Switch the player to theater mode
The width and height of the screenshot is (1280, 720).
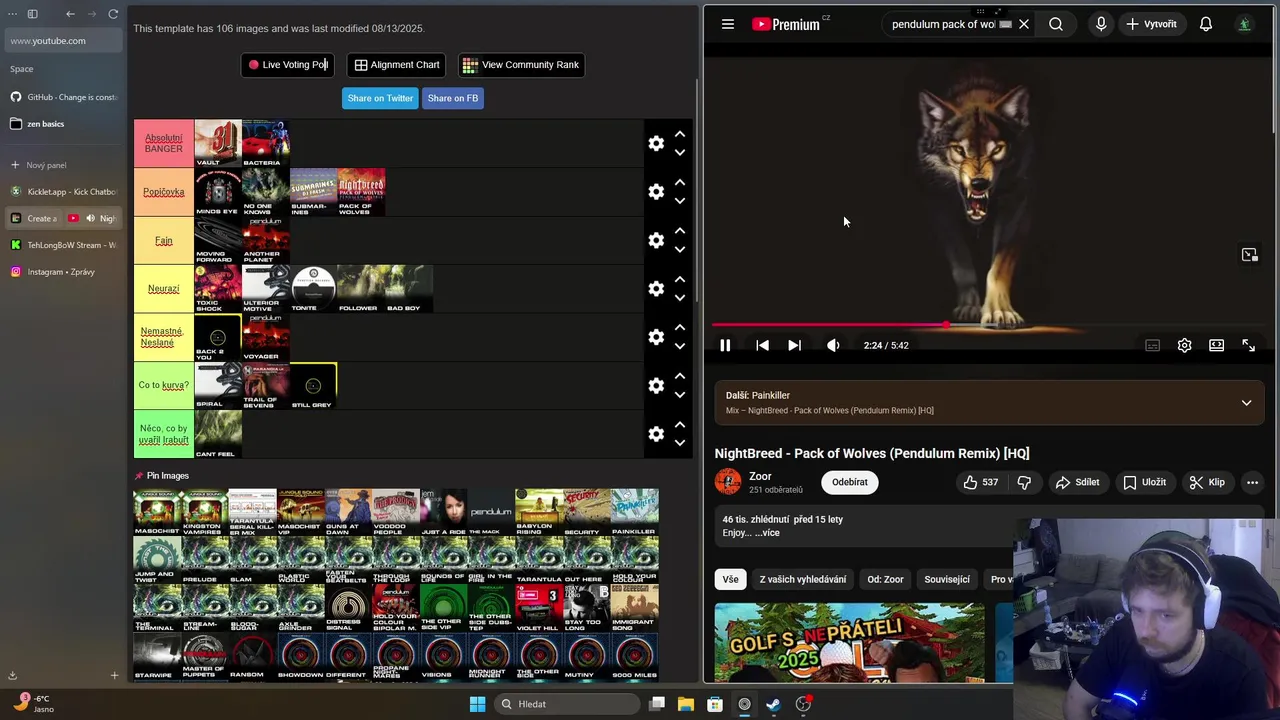pos(1216,345)
